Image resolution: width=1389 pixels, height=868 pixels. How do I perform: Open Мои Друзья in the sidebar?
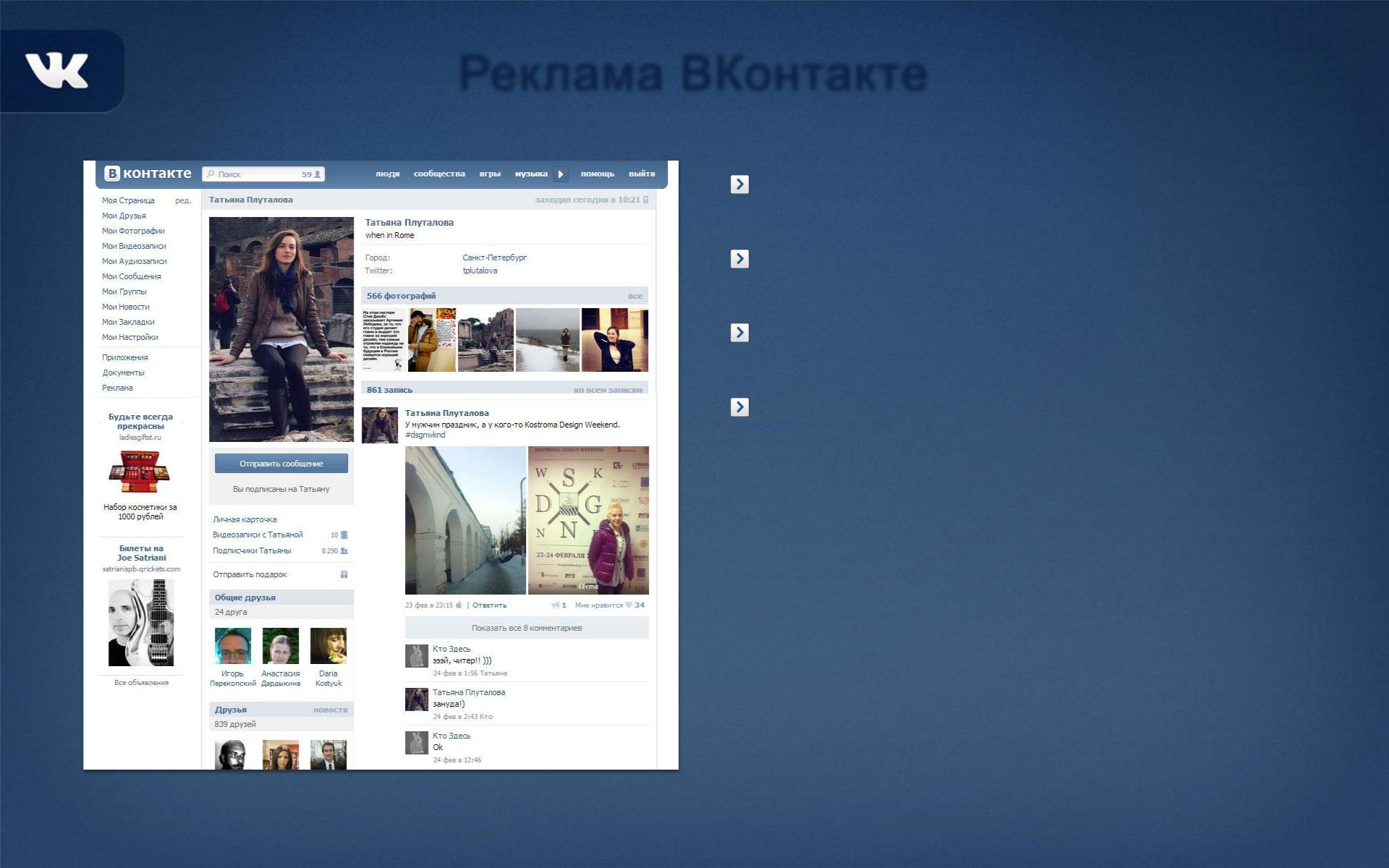pos(124,216)
